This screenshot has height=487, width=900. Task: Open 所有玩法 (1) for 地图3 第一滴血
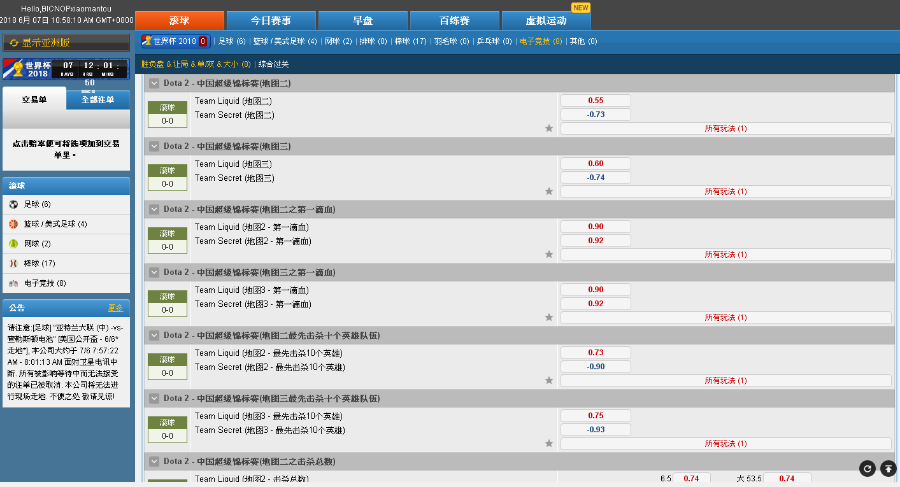pyautogui.click(x=726, y=318)
